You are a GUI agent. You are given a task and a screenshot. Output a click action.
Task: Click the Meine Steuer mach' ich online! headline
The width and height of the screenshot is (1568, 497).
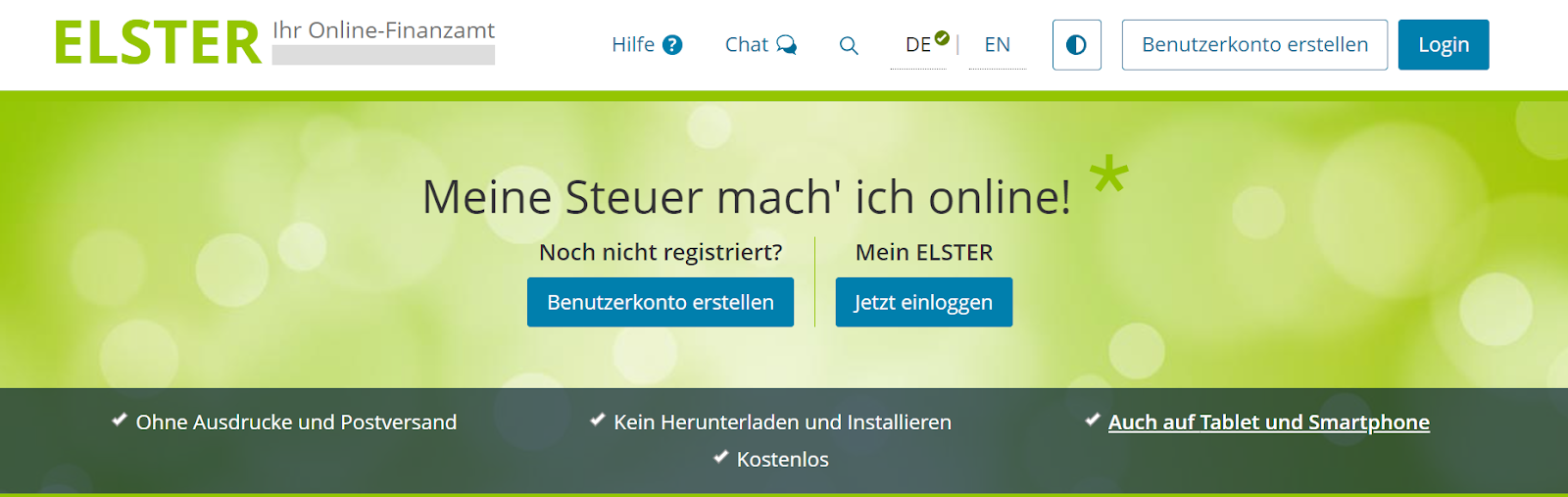(x=747, y=197)
